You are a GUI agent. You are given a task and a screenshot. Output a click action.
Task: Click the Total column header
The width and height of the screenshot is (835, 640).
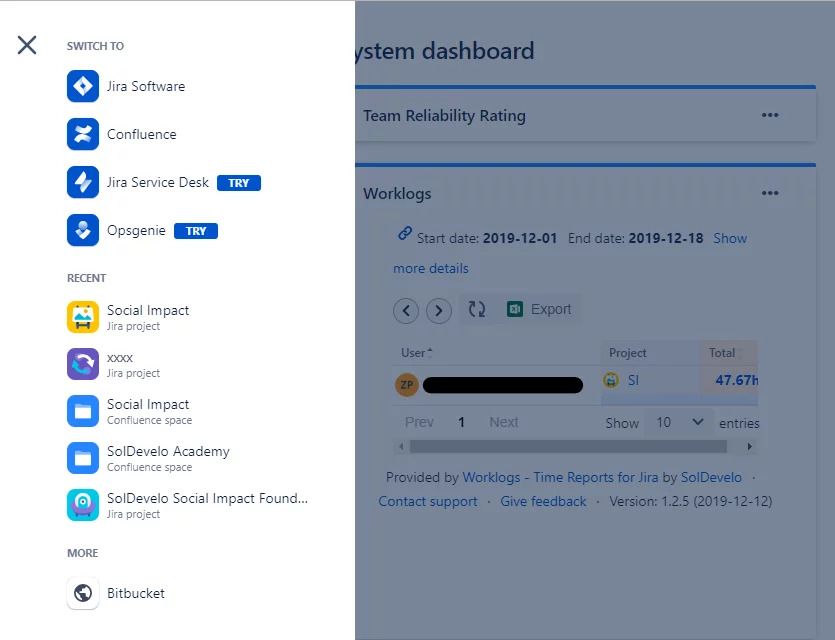[722, 352]
